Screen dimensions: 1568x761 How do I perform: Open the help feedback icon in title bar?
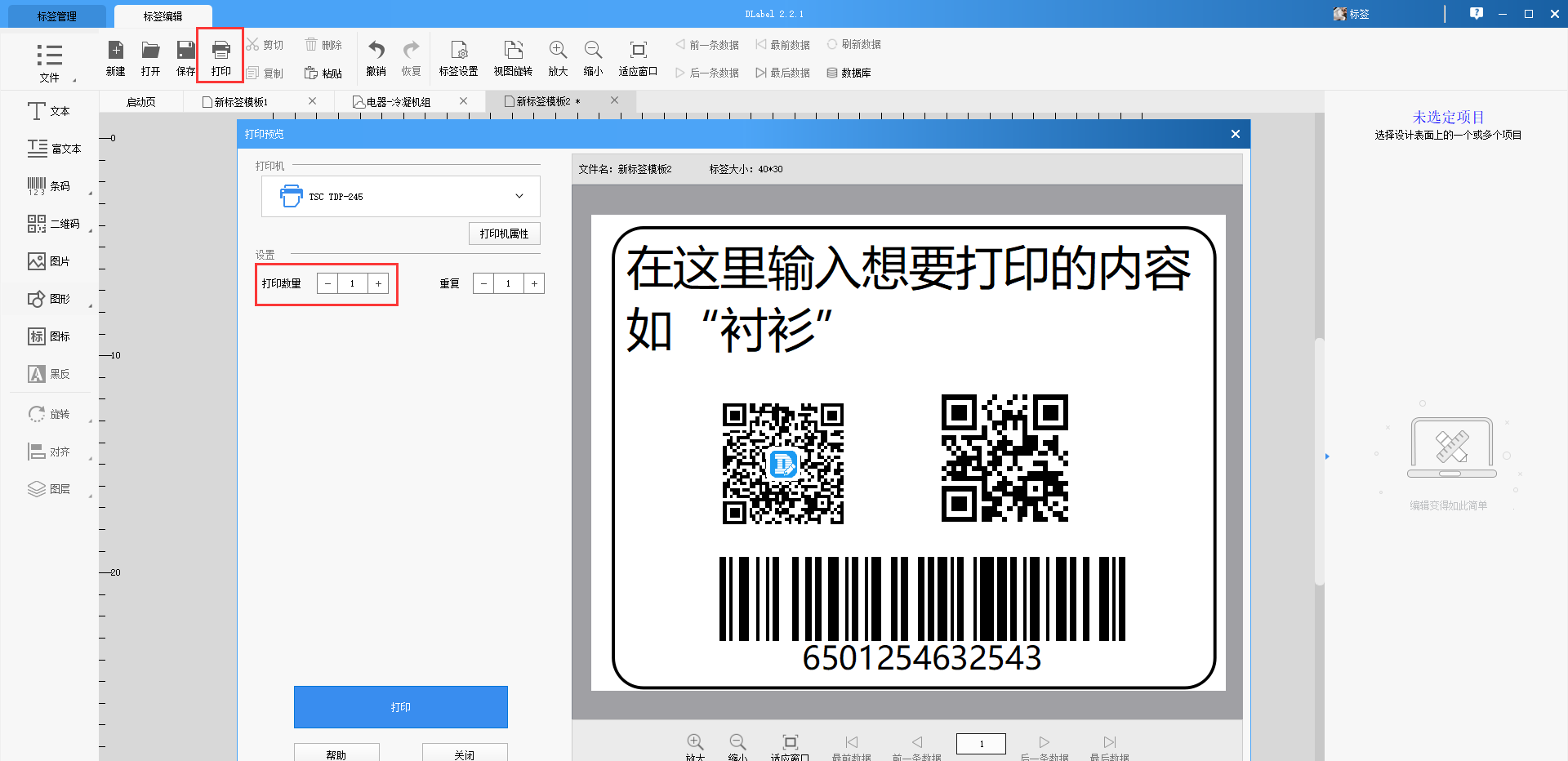(1477, 14)
